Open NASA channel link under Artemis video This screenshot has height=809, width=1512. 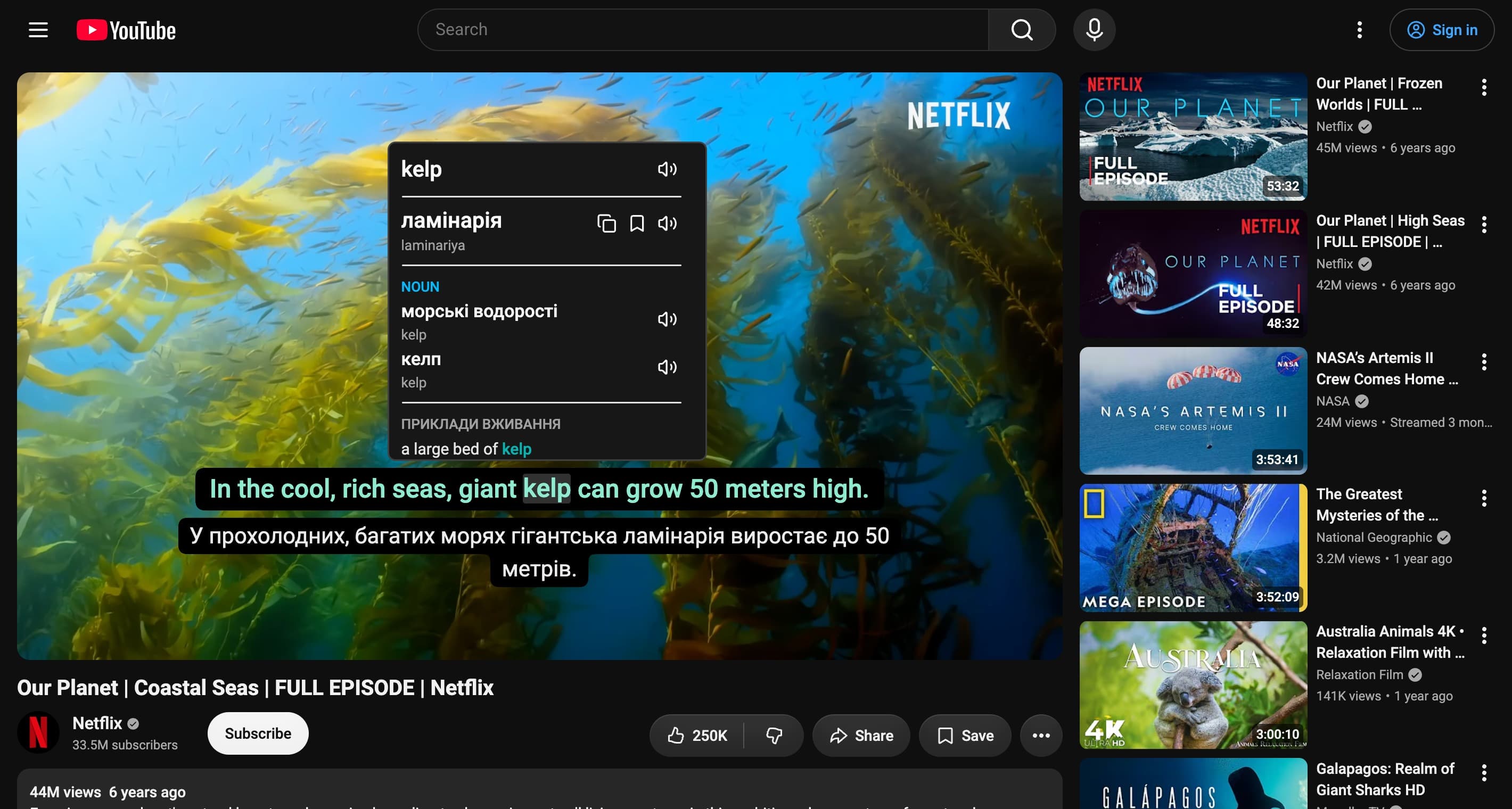click(x=1333, y=401)
